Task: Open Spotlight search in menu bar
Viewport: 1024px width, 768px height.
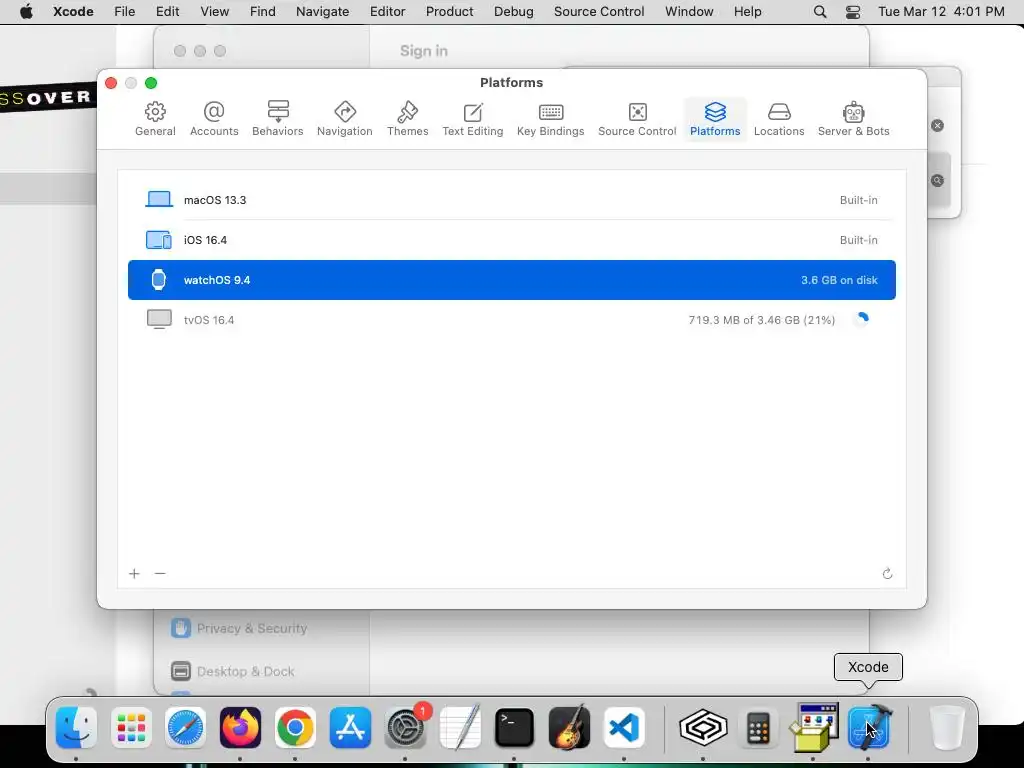Action: 820,12
